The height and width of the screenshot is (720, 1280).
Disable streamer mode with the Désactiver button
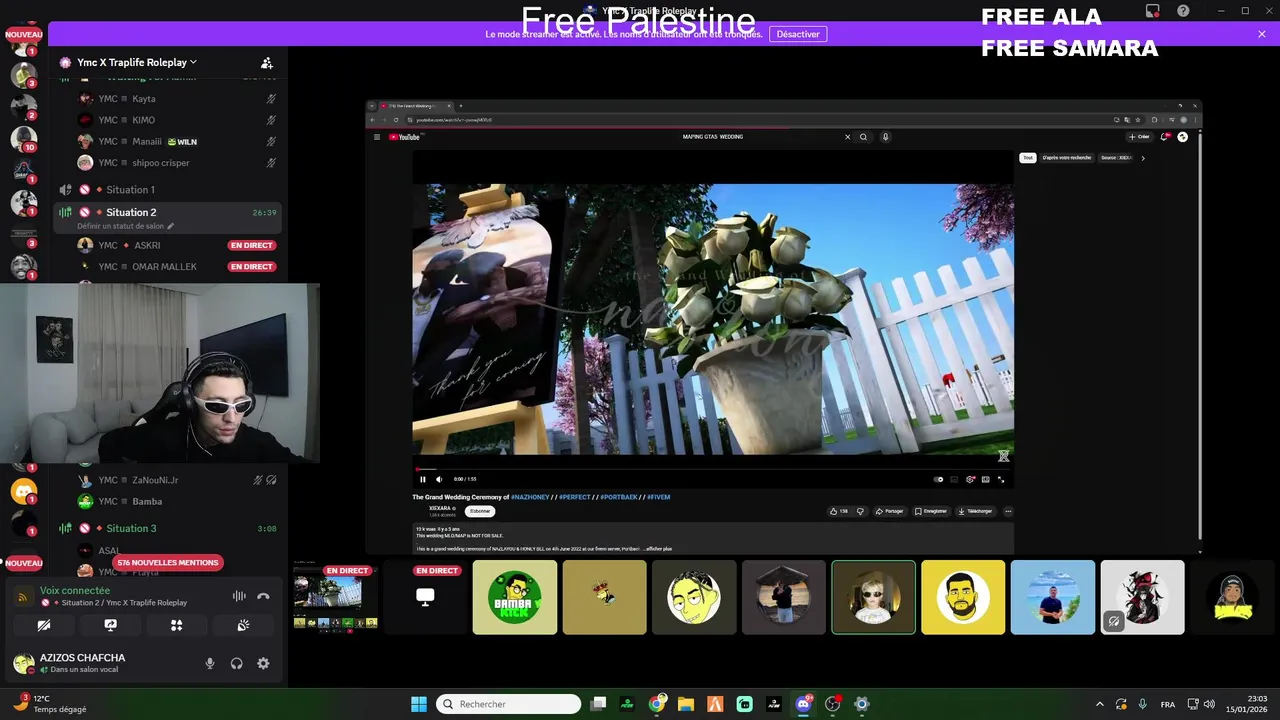pyautogui.click(x=798, y=34)
